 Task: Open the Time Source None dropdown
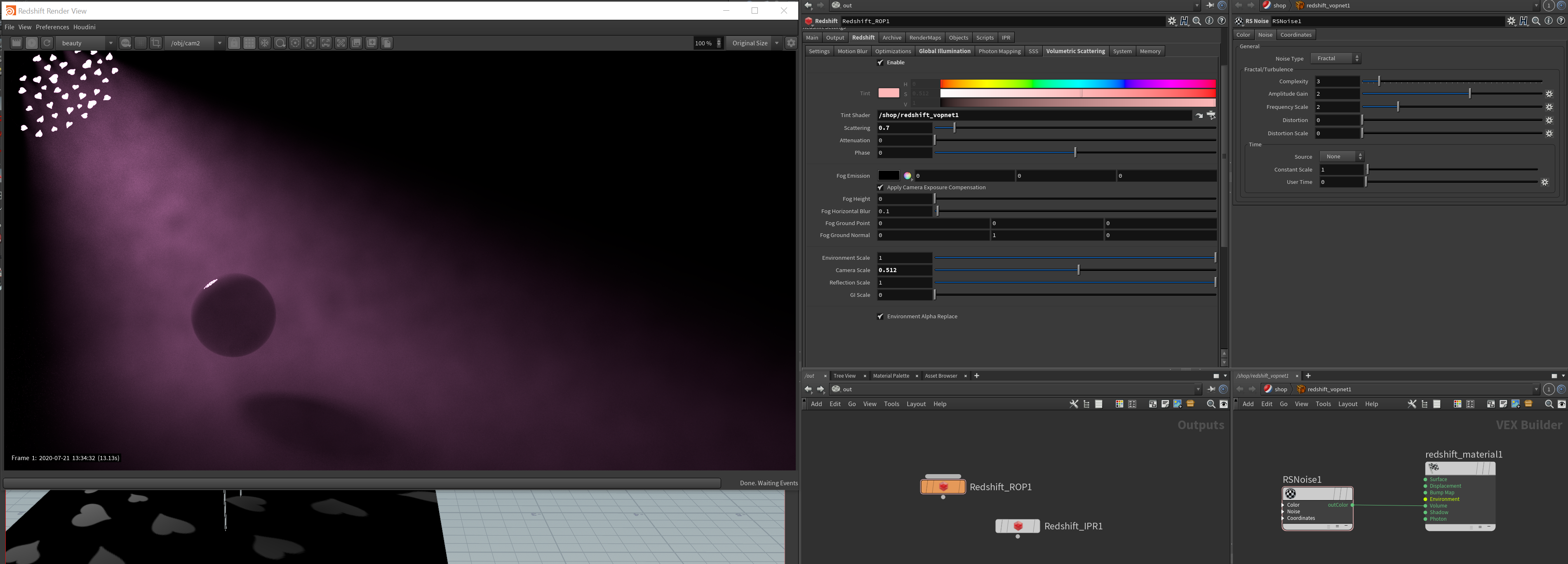pos(1342,156)
